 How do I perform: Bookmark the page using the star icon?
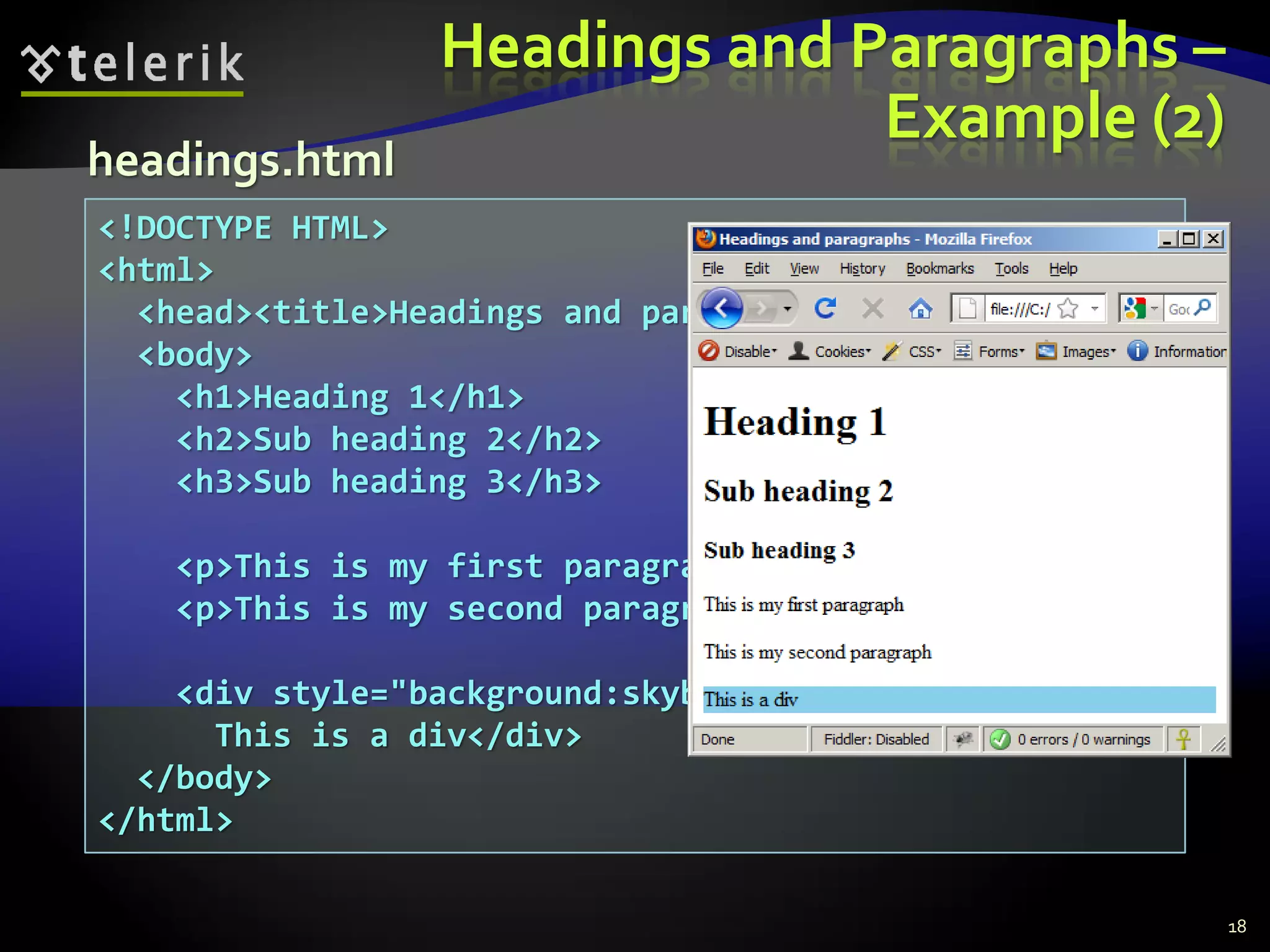[1068, 308]
